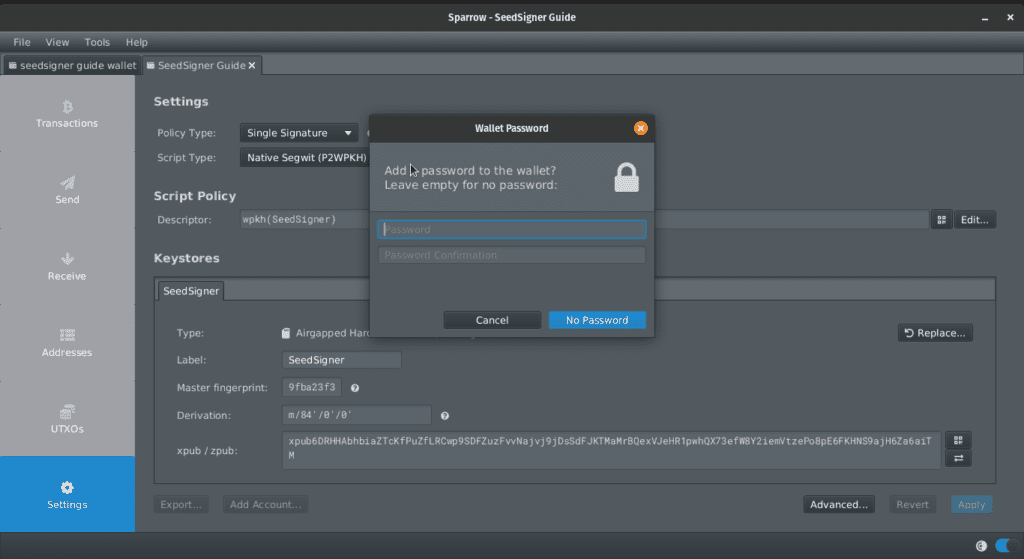The image size is (1024, 559).
Task: Minimize the Sparrow window
Action: pyautogui.click(x=985, y=18)
